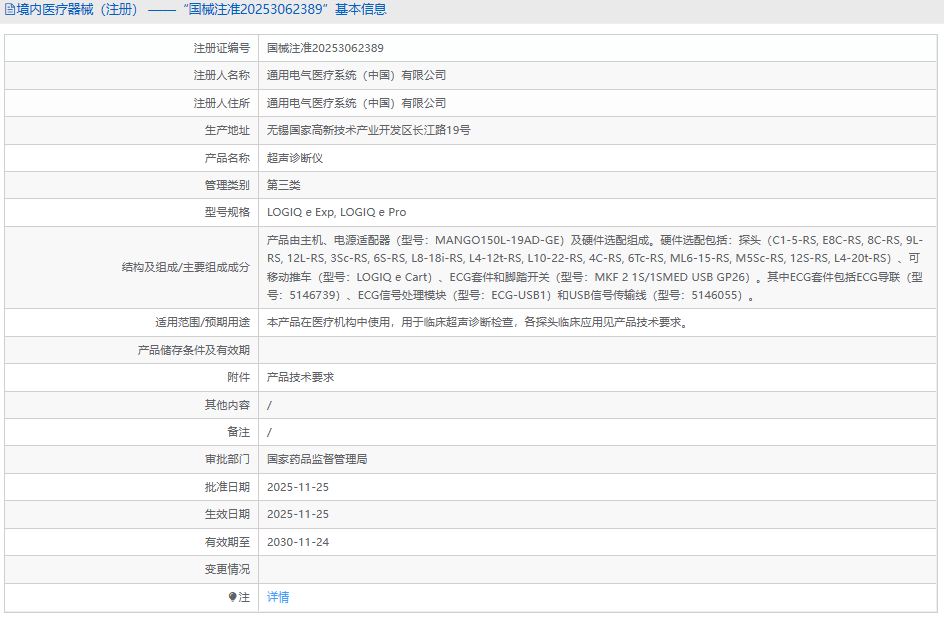Image resolution: width=944 pixels, height=621 pixels.
Task: Click the bulb icon beside 注 label
Action: [233, 597]
